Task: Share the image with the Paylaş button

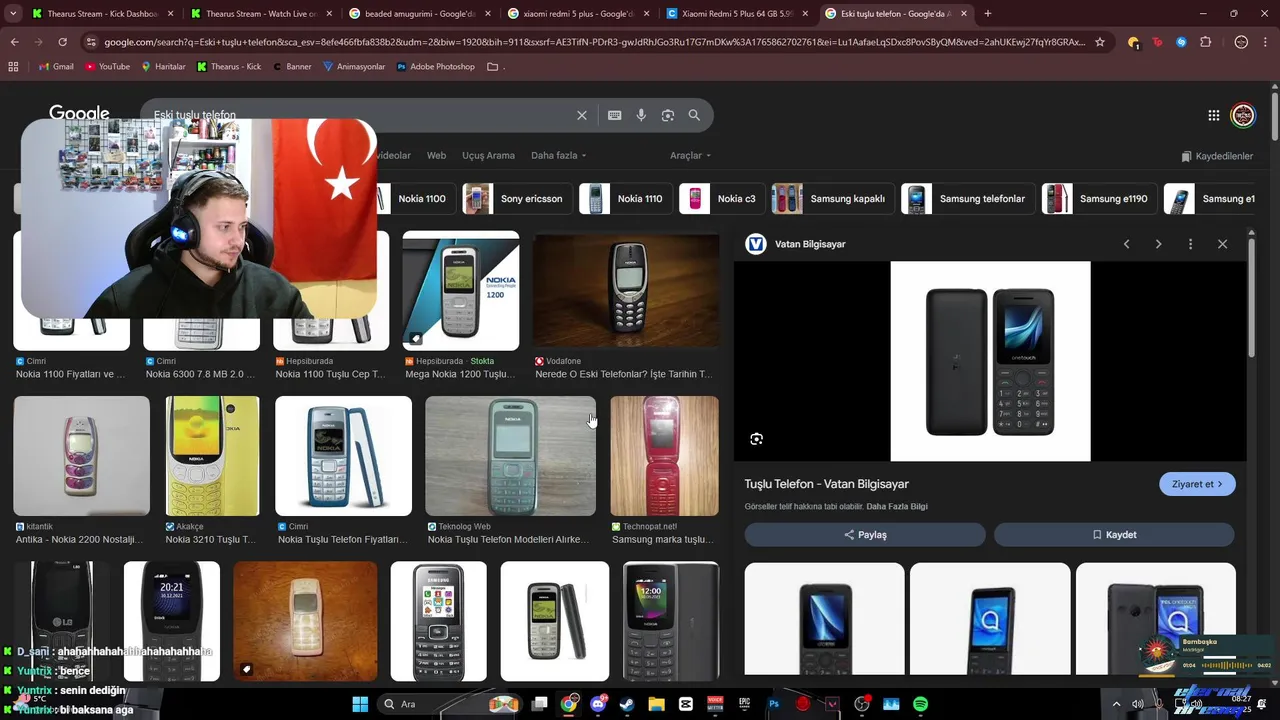Action: [865, 535]
